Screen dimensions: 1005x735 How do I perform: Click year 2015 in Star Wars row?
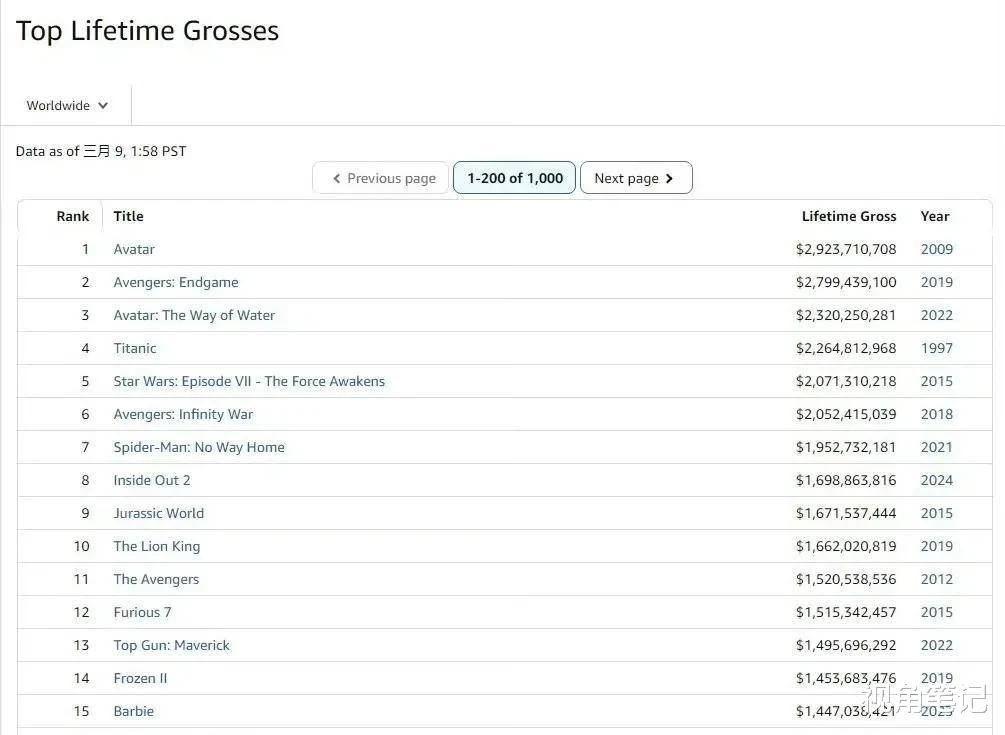[936, 381]
